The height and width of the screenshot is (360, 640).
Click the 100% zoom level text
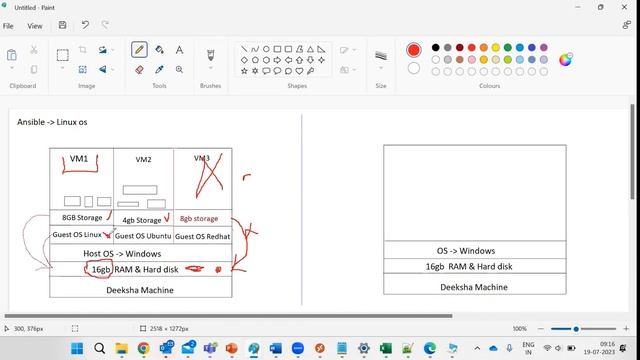520,329
